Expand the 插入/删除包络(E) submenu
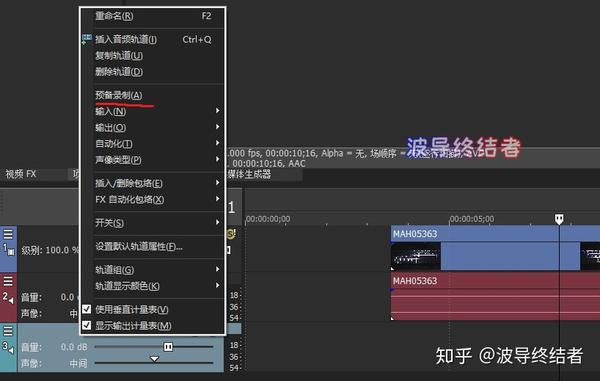This screenshot has width=600, height=381. click(153, 183)
